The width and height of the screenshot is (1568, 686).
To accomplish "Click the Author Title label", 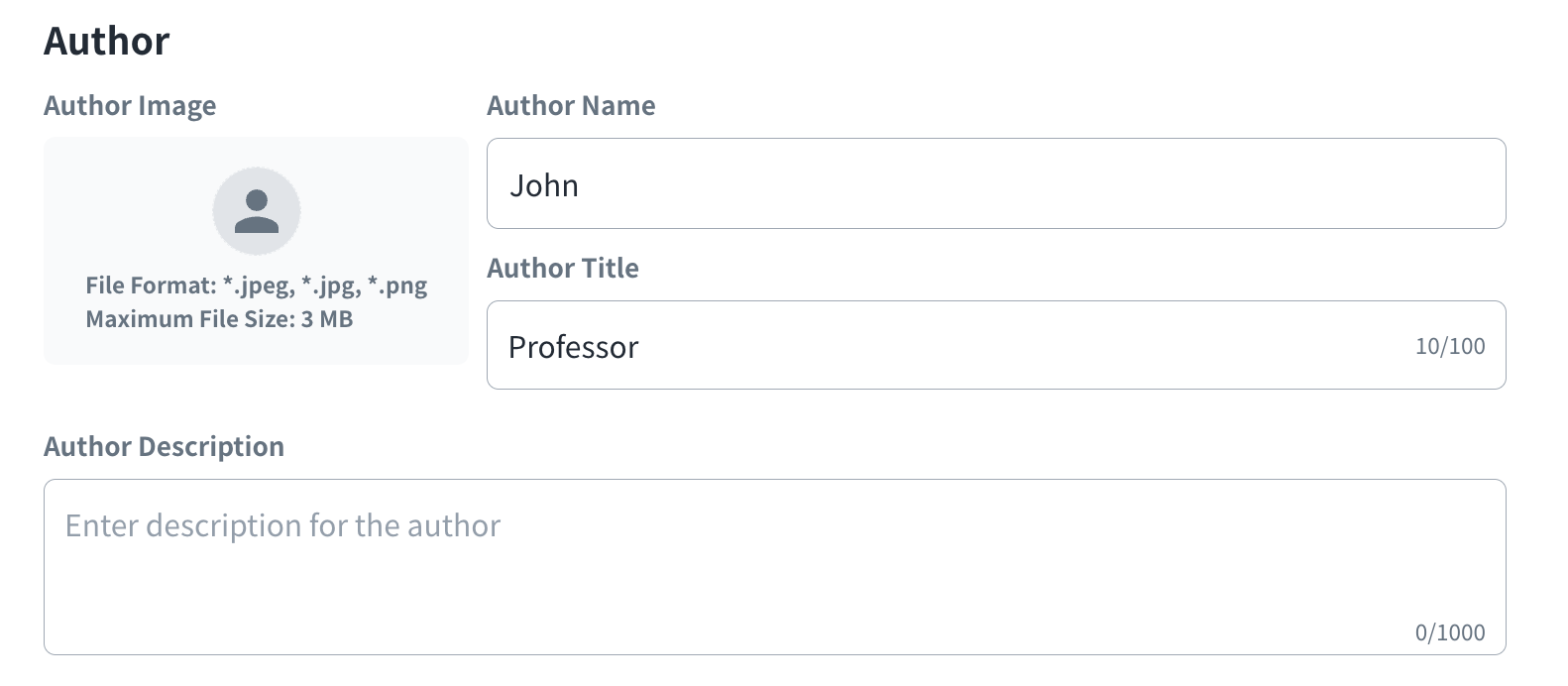I will tap(563, 268).
